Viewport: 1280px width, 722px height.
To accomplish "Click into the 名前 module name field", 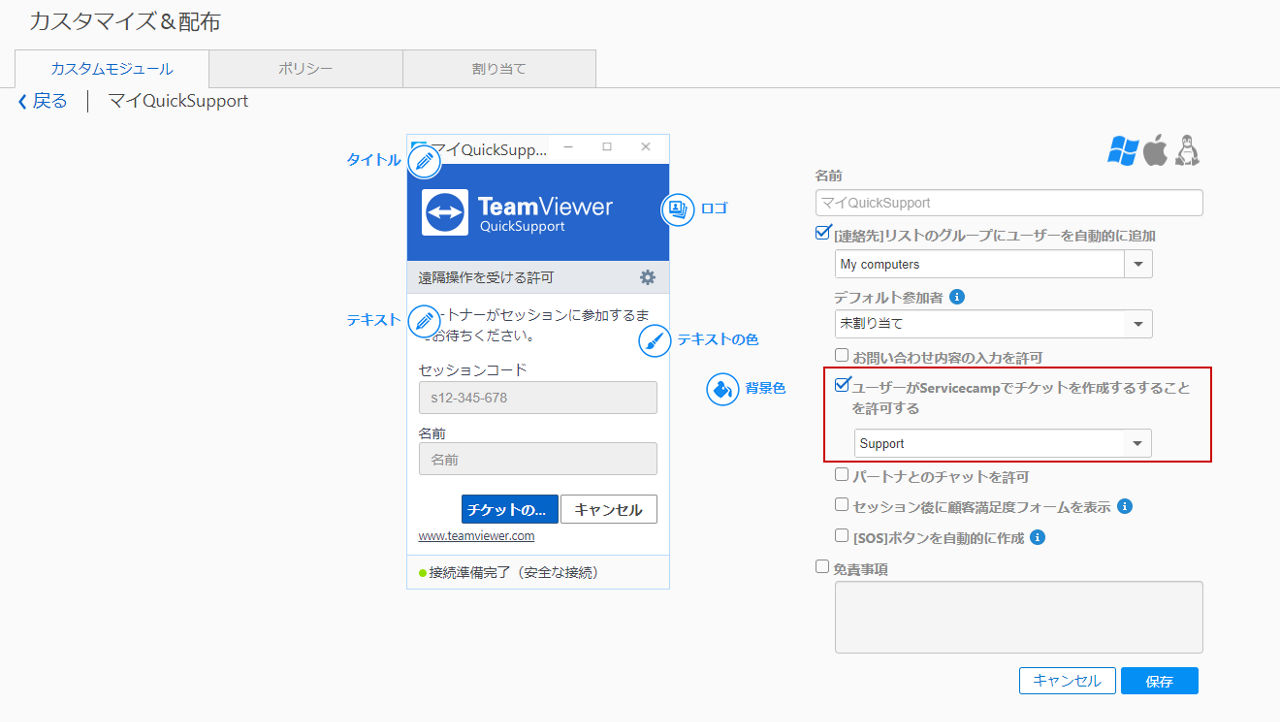I will click(1009, 202).
